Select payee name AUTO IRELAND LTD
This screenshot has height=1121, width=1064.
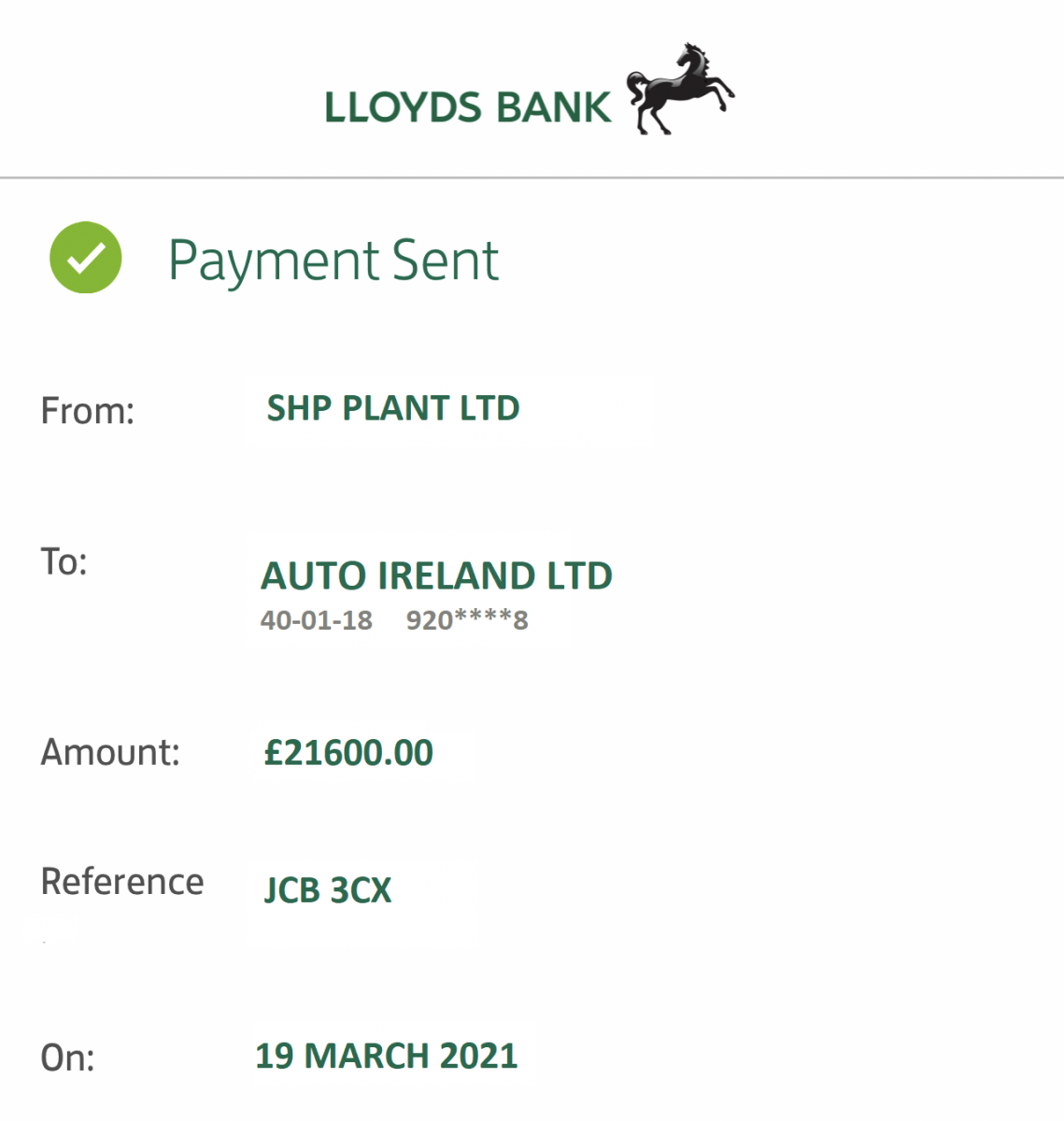click(436, 575)
